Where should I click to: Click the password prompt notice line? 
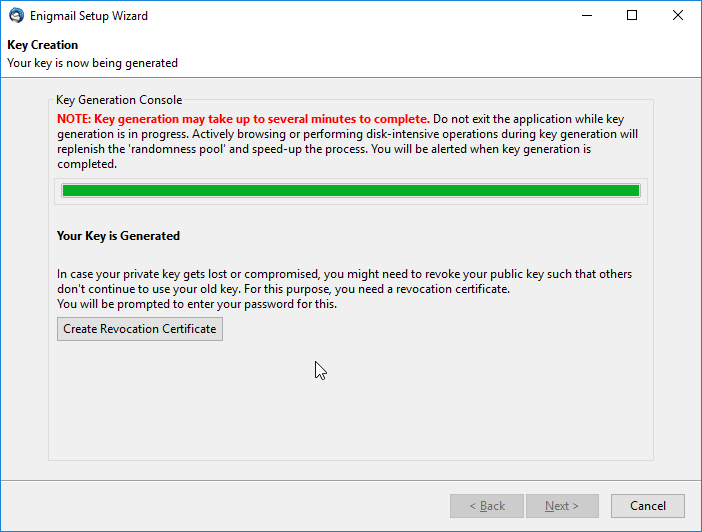tap(197, 304)
